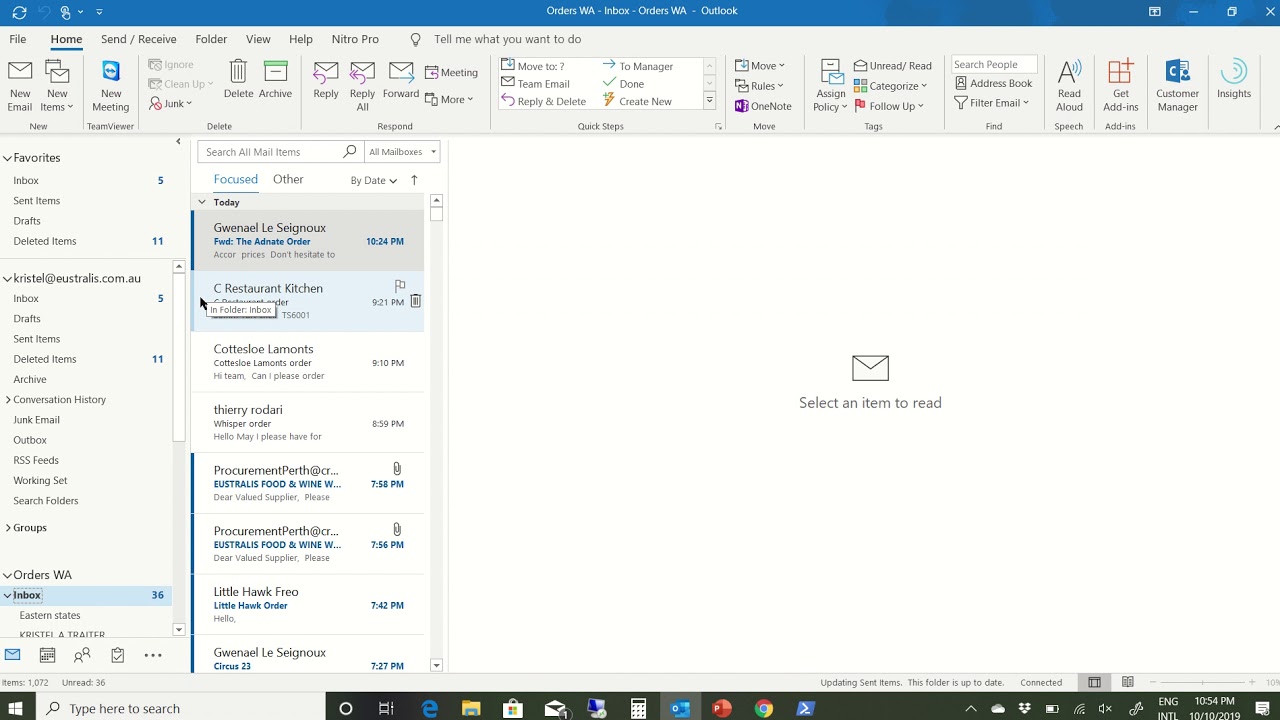Click Create New quick step
This screenshot has width=1280, height=720.
[637, 101]
